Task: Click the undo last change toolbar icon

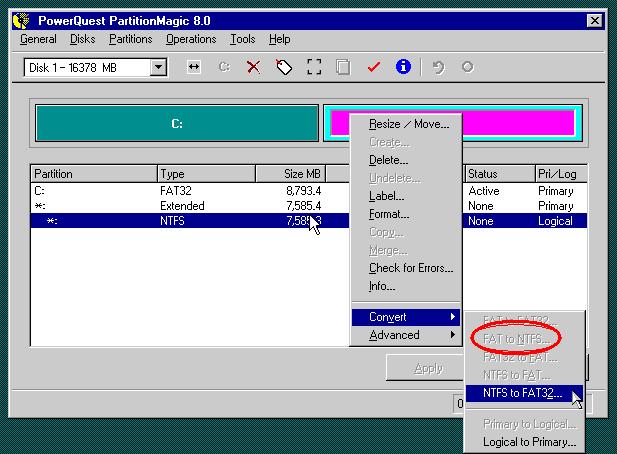Action: [438, 67]
